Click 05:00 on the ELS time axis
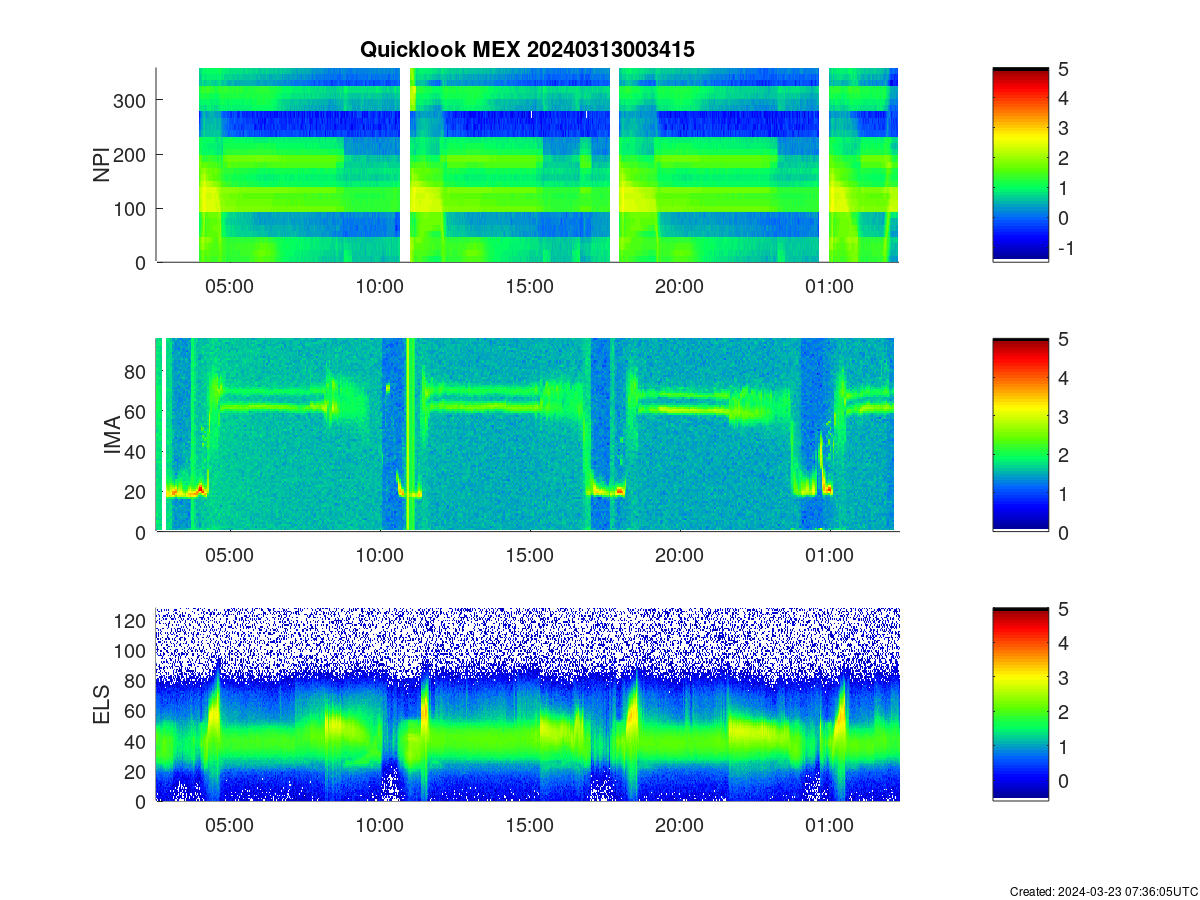Screen dimensions: 1200x900 point(229,826)
